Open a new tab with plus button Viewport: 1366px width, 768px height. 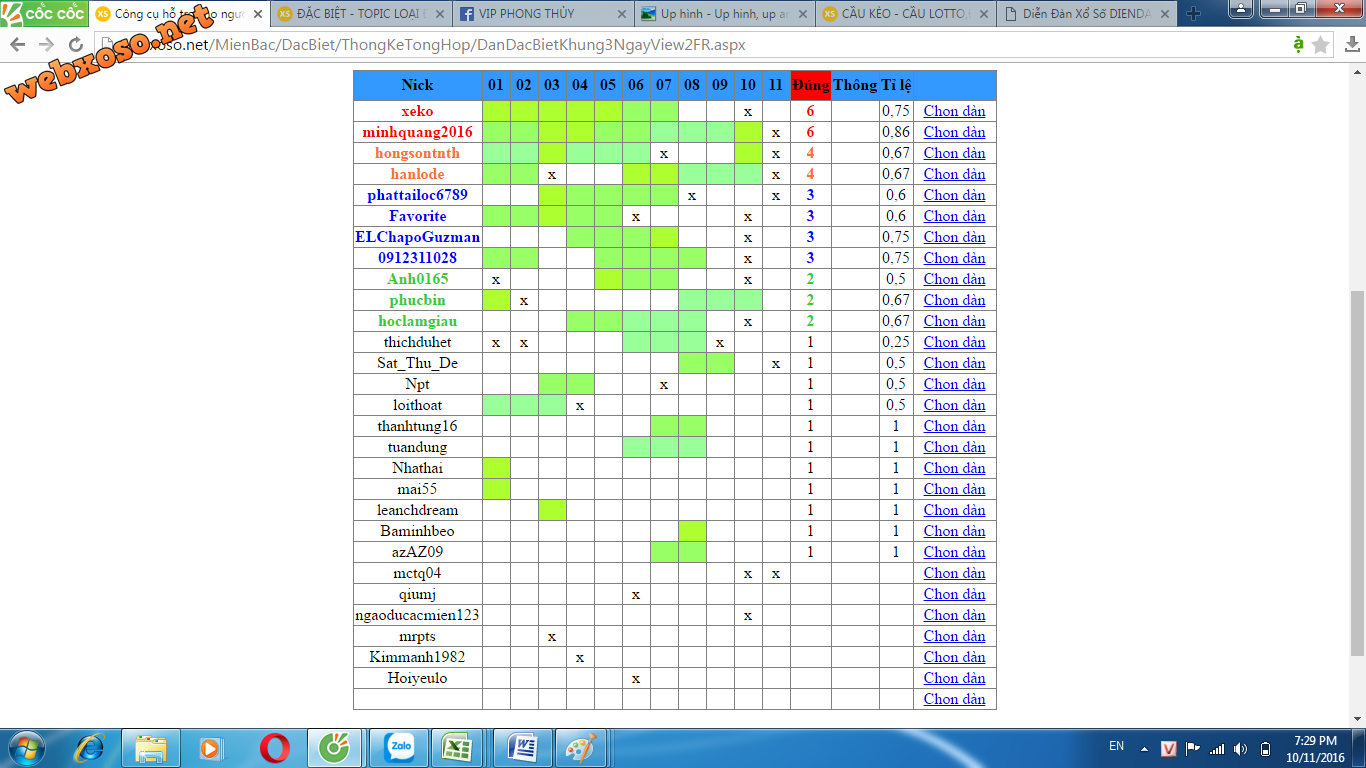1193,14
